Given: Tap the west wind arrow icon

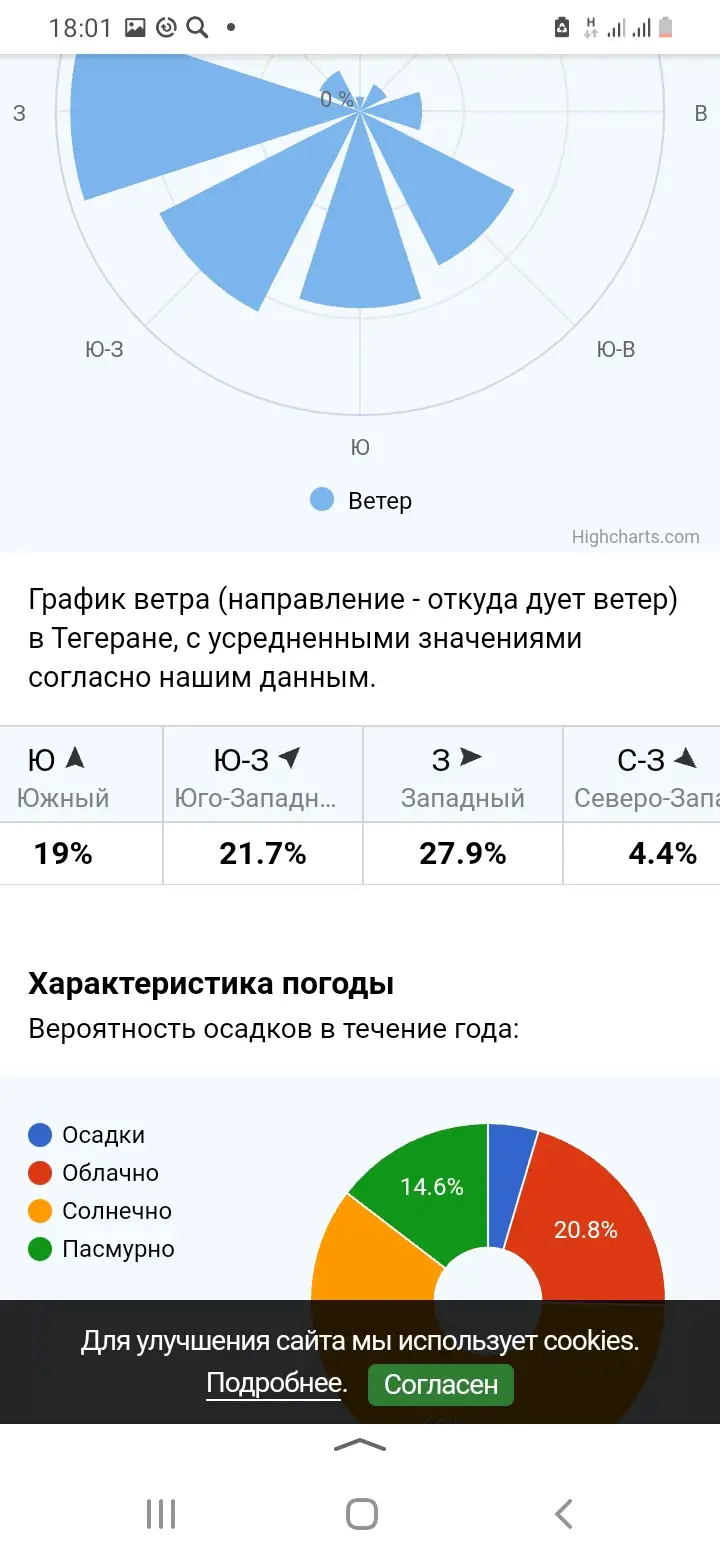Looking at the screenshot, I should click(470, 759).
